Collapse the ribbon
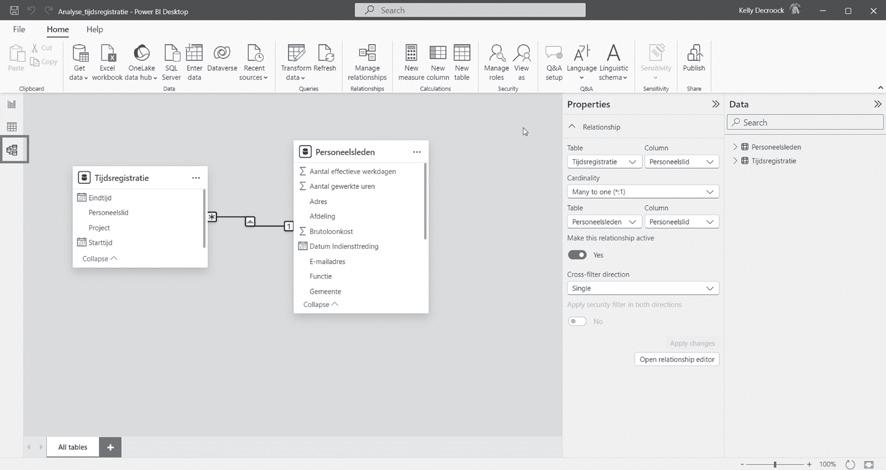Viewport: 886px width, 470px height. (x=880, y=88)
